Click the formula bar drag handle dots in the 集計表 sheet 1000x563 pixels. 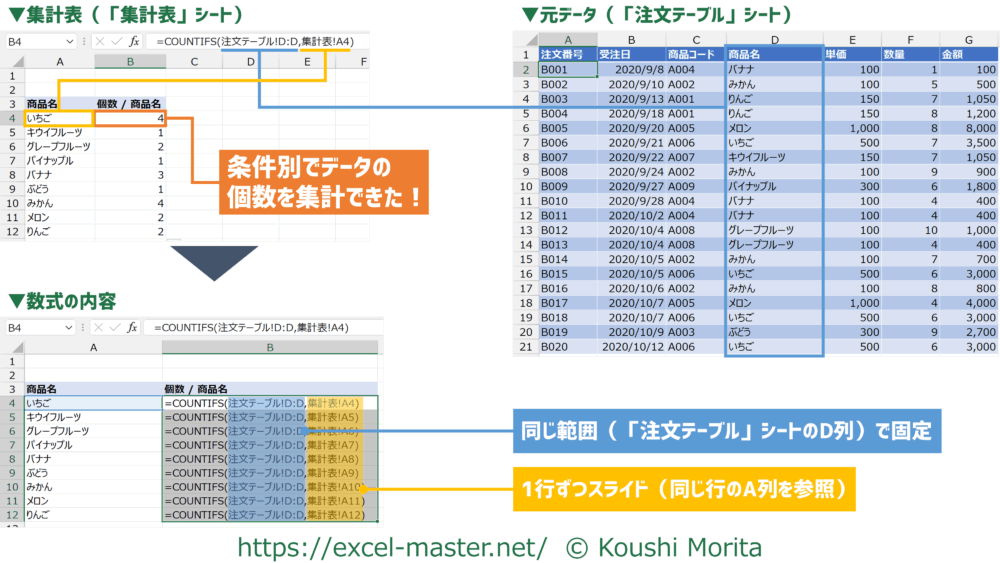tap(84, 42)
